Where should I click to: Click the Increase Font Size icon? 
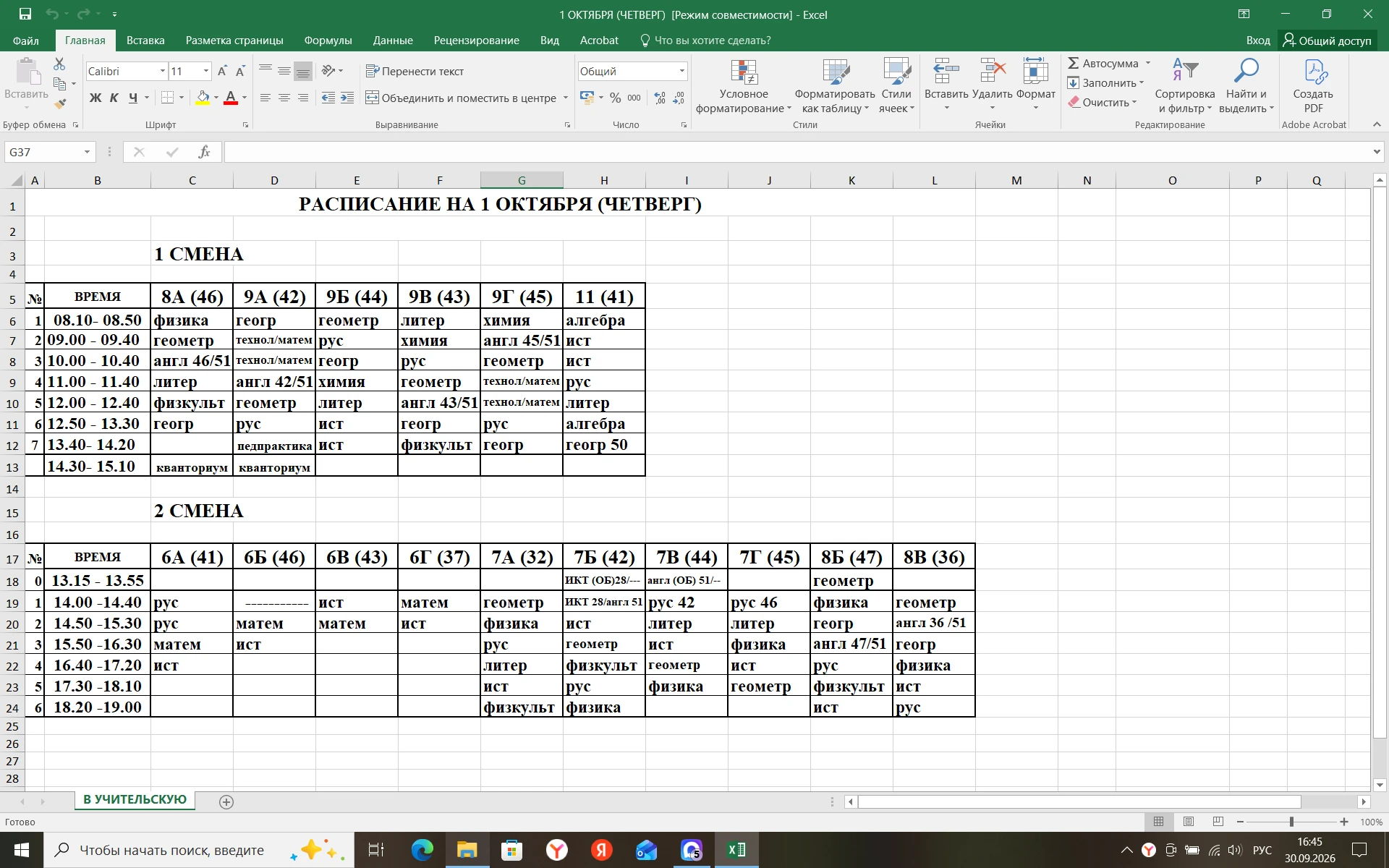coord(222,71)
